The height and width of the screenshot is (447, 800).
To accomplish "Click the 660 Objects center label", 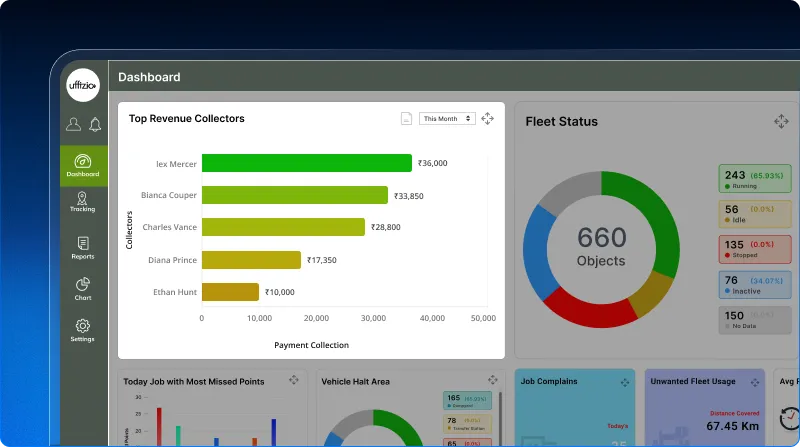I will click(x=601, y=246).
